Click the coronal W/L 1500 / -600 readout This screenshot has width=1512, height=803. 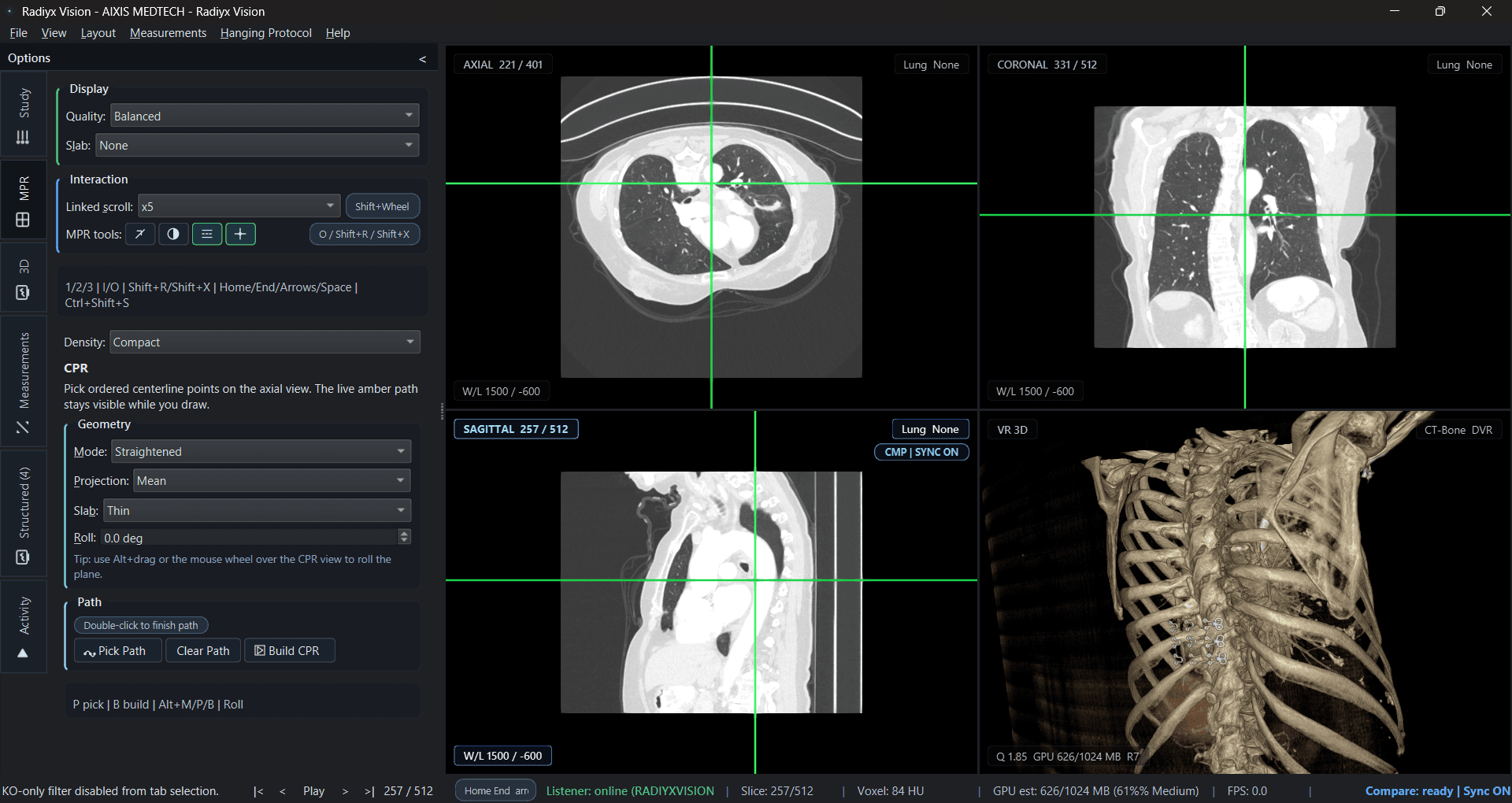point(1035,391)
